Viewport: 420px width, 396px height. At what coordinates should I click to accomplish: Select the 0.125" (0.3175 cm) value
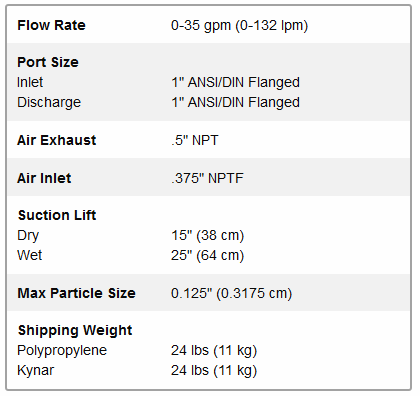pos(232,294)
